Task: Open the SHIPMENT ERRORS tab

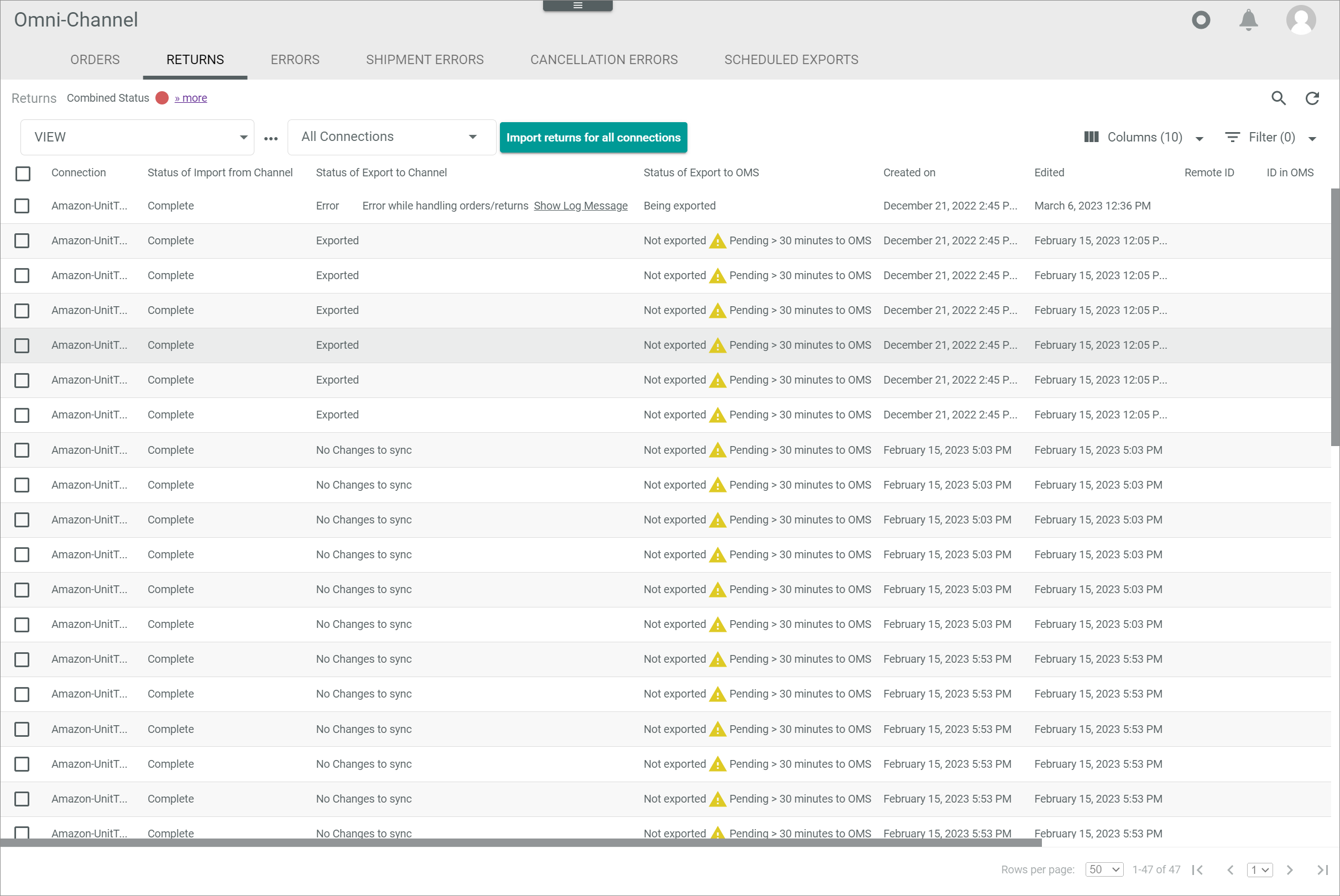Action: click(x=425, y=60)
